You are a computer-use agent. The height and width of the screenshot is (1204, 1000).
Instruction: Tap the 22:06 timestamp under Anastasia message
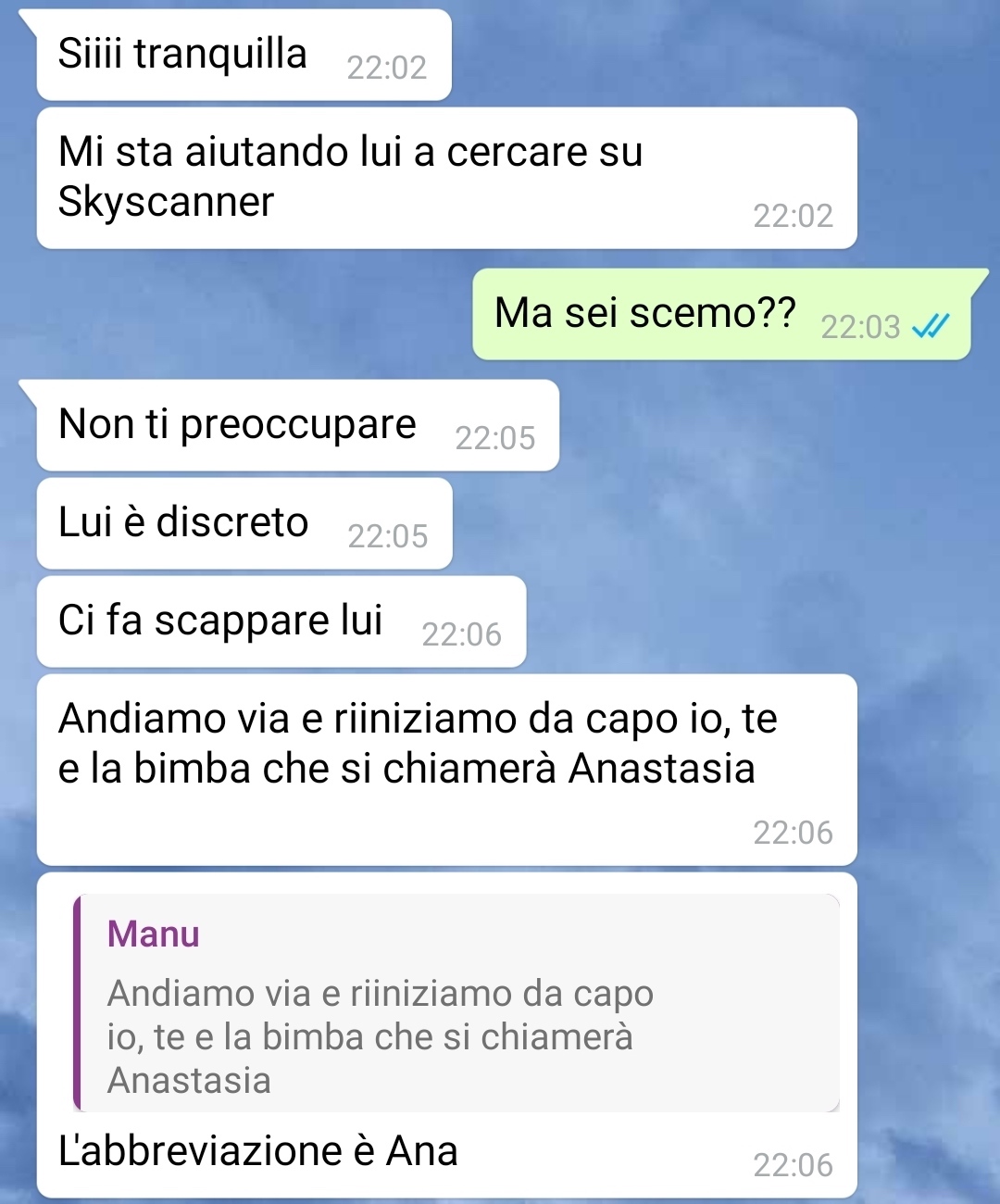794,833
